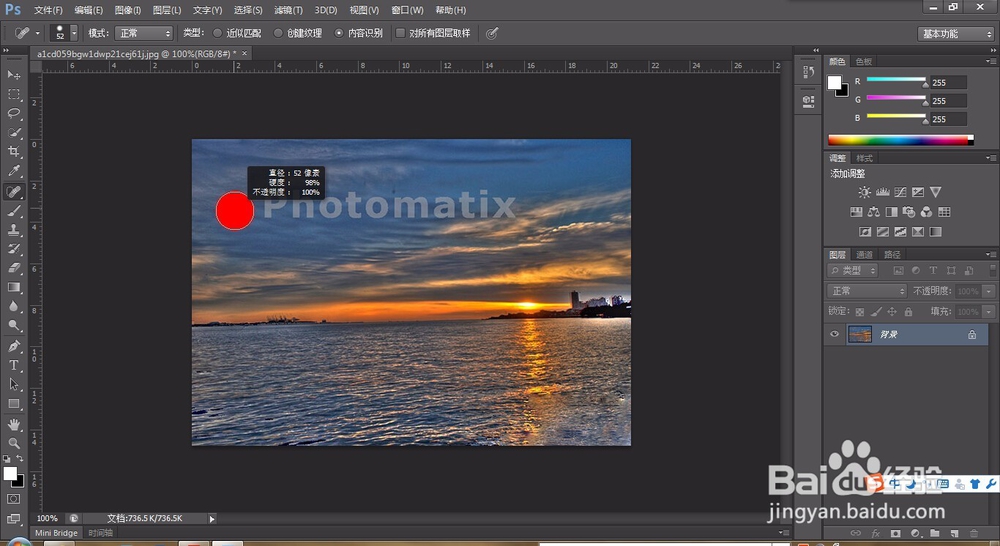Viewport: 1000px width, 546px height.
Task: Select the Rectangle shape tool
Action: tap(13, 404)
